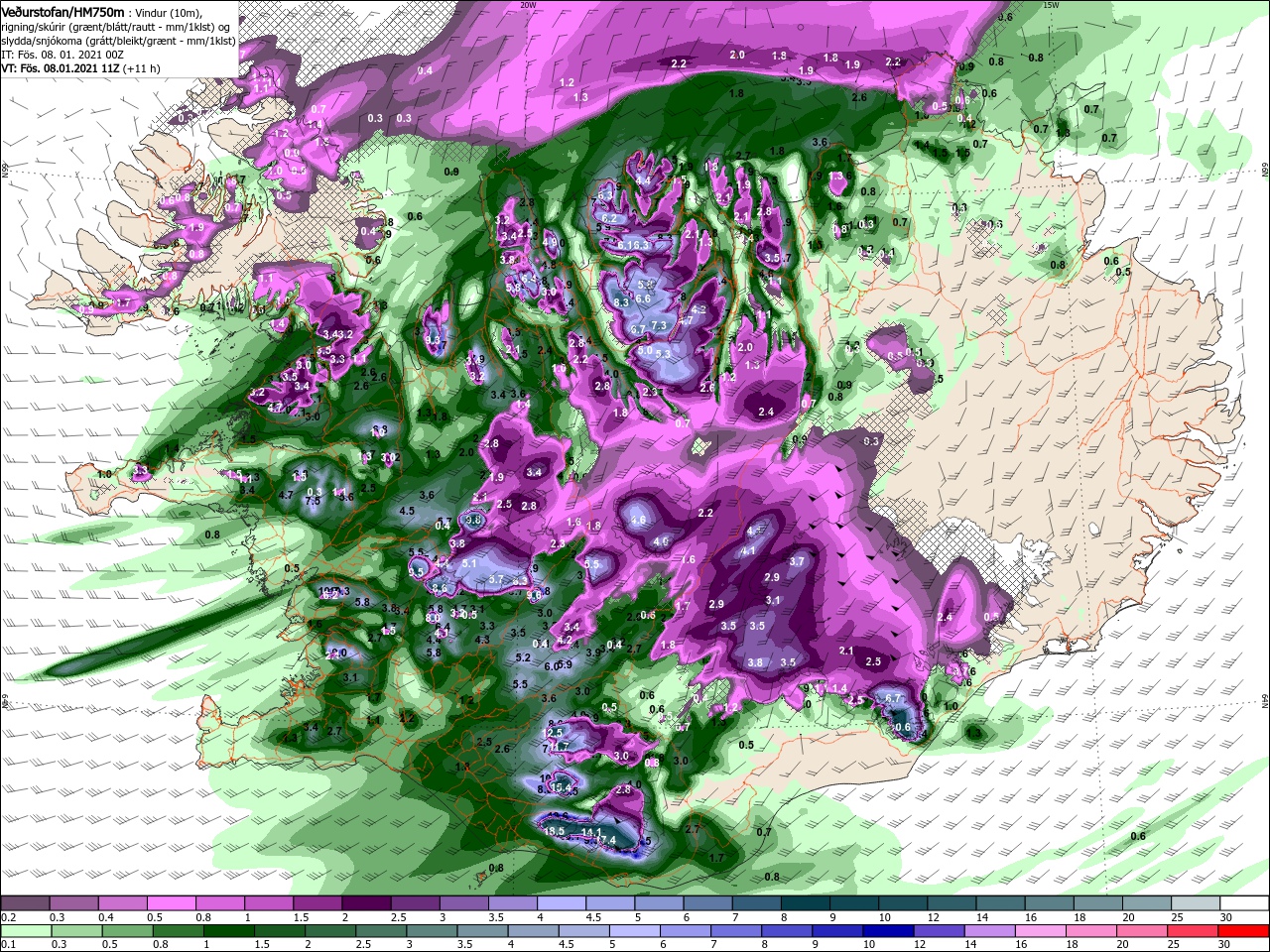The image size is (1270, 952).
Task: Click the palest green rain swatch starting at 0.1
Action: tap(25, 930)
